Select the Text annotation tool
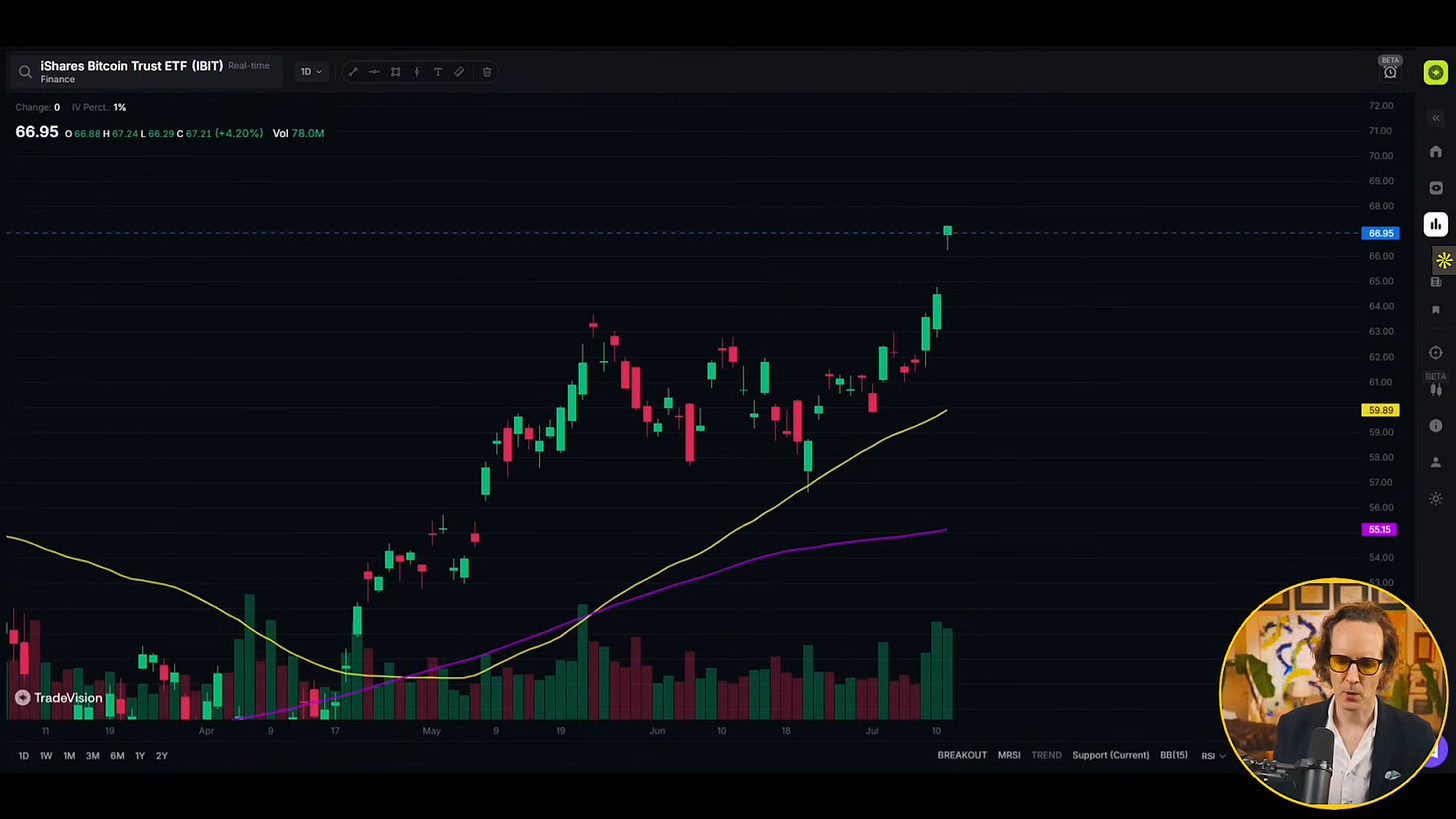Screen dimensions: 1456x819 pos(437,71)
